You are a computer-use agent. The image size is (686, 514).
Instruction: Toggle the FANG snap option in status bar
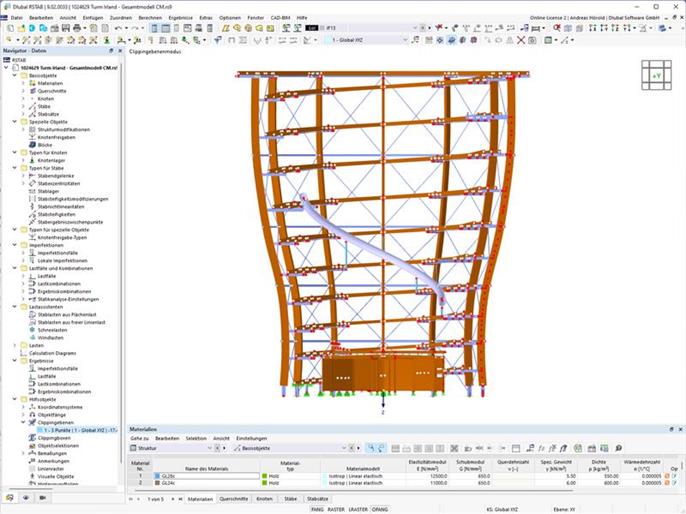pyautogui.click(x=317, y=509)
